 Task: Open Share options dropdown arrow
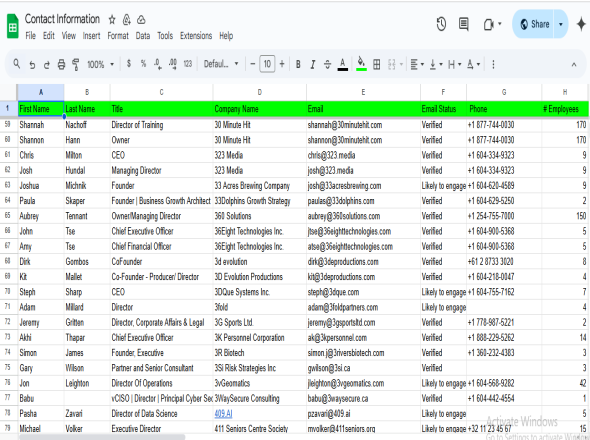[x=561, y=24]
